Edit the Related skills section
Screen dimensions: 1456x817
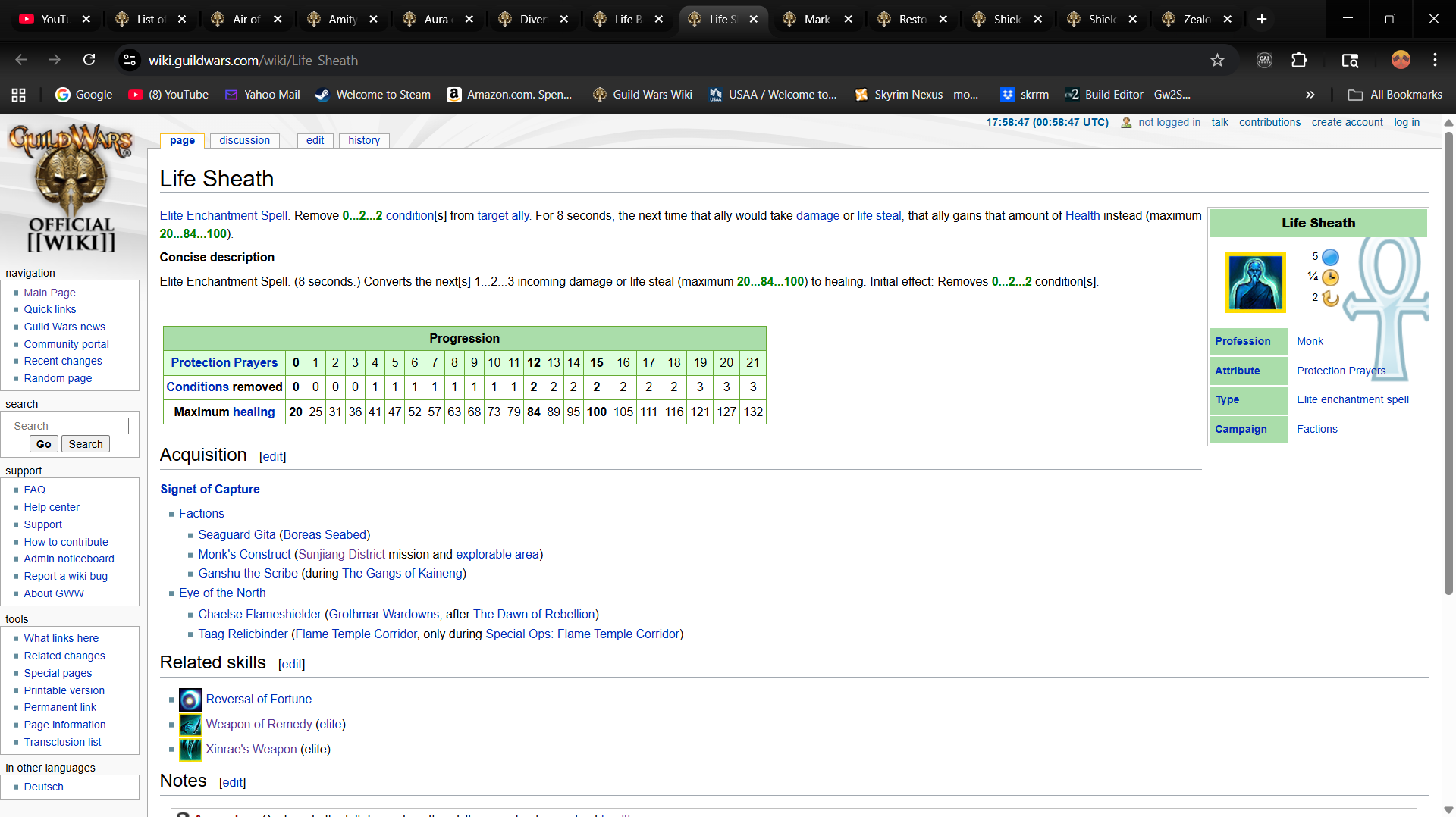291,664
